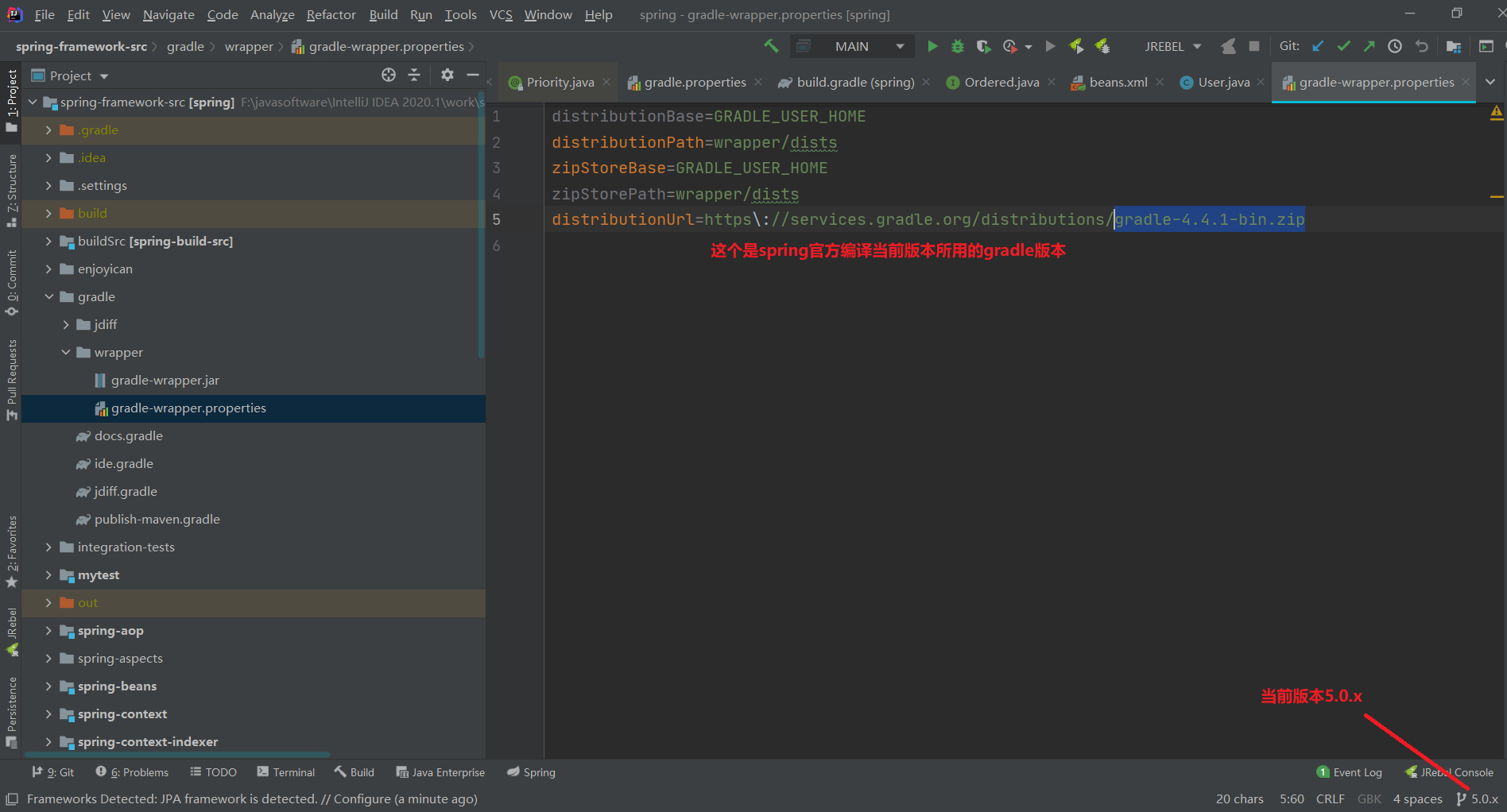Open the File menu
Screen dimensions: 1507x812
point(45,14)
